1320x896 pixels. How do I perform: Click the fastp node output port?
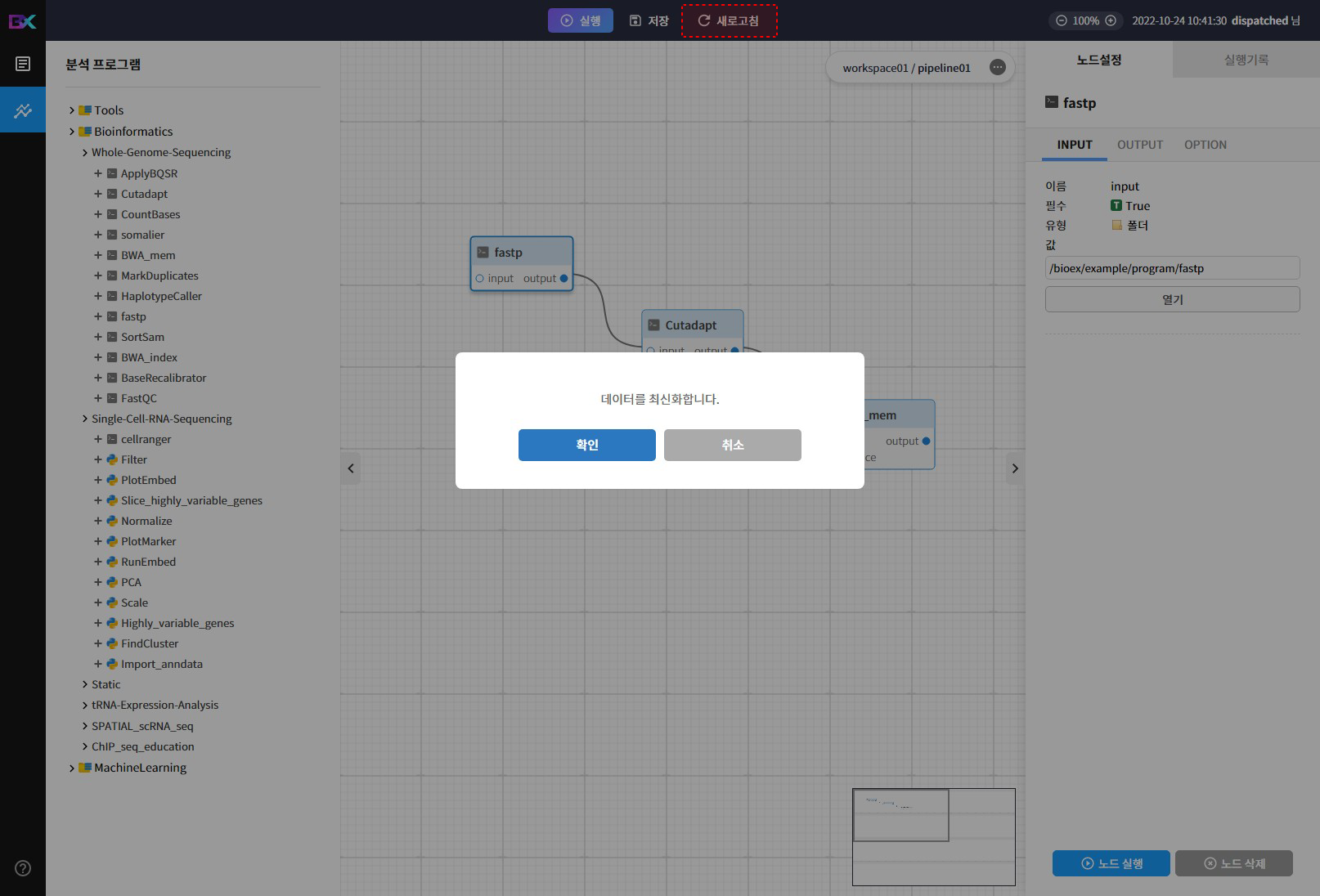(x=563, y=279)
